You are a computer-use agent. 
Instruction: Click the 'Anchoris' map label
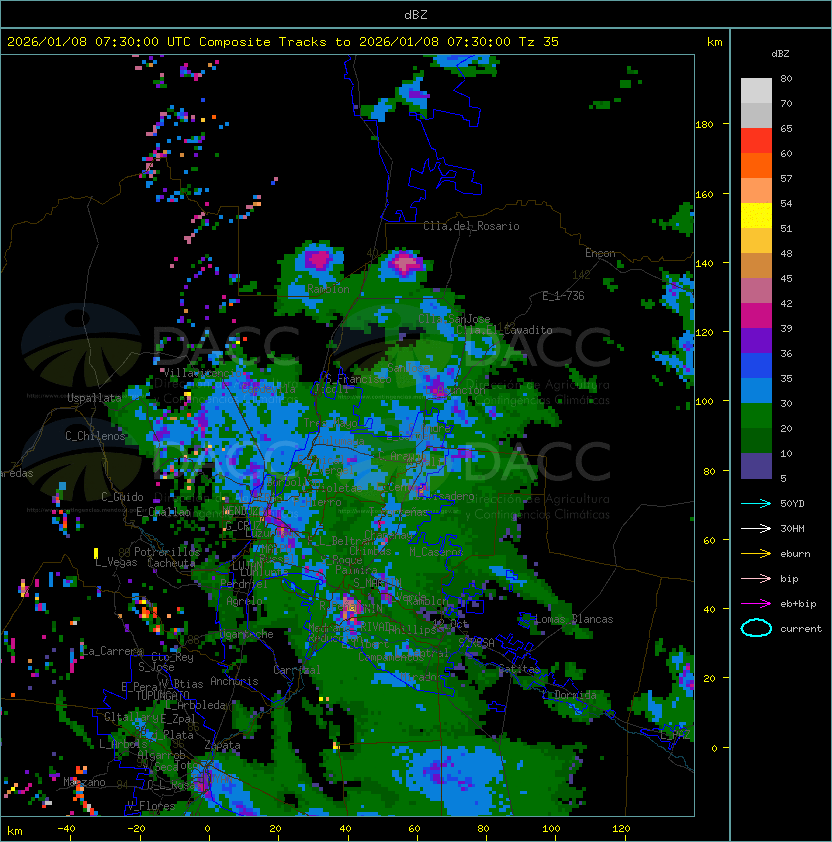coord(234,681)
